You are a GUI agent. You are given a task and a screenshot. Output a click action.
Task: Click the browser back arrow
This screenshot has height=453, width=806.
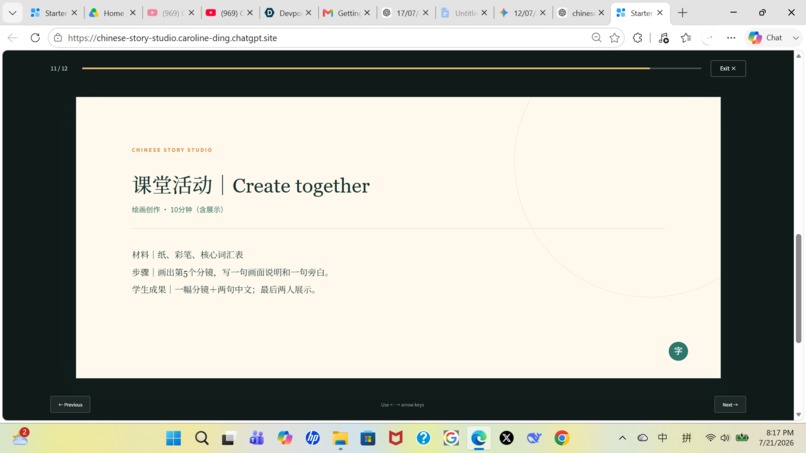[x=13, y=38]
